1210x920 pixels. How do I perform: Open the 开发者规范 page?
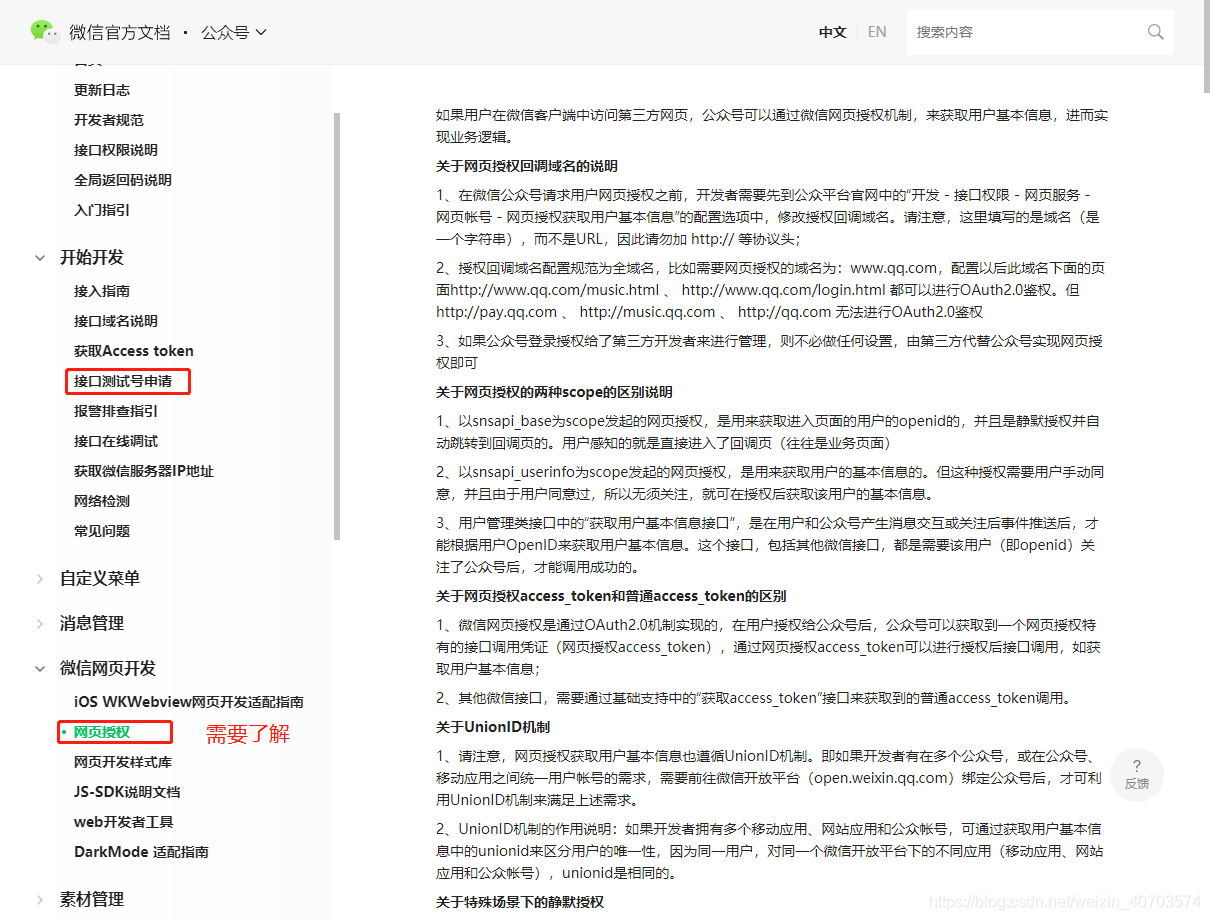tap(109, 120)
